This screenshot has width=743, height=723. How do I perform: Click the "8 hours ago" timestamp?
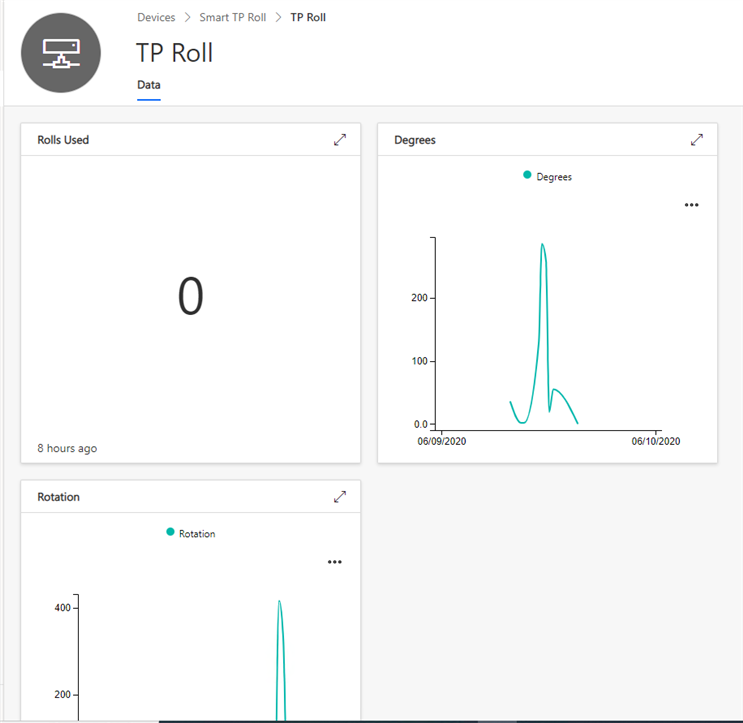click(67, 448)
